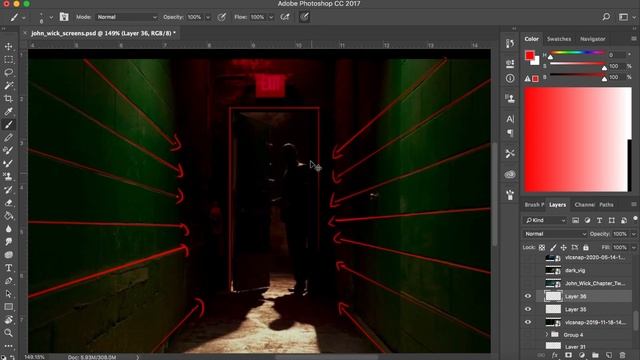Create a new group folder
The width and height of the screenshot is (640, 360).
[x=595, y=356]
